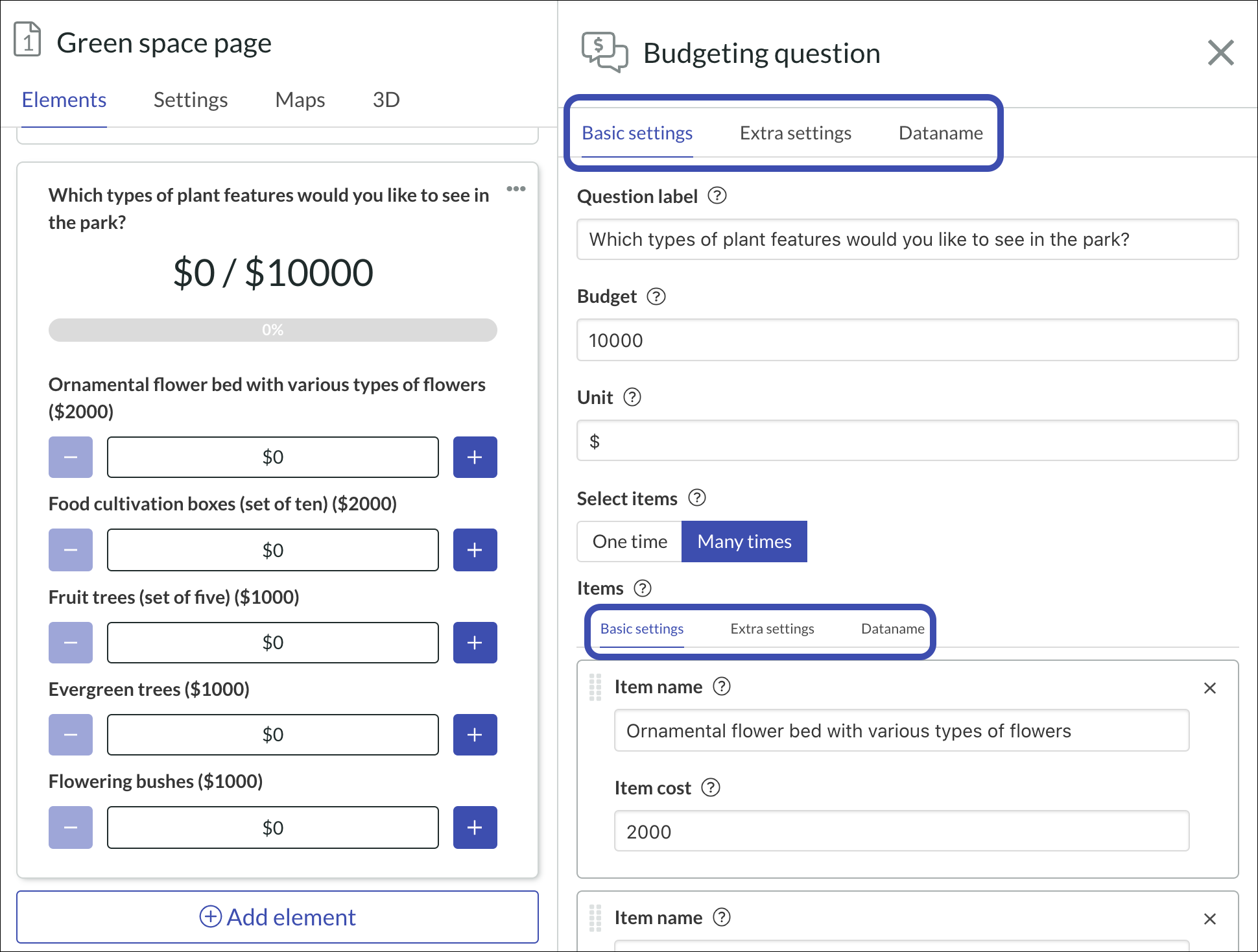Open the Items section Dataname tab

pyautogui.click(x=893, y=628)
